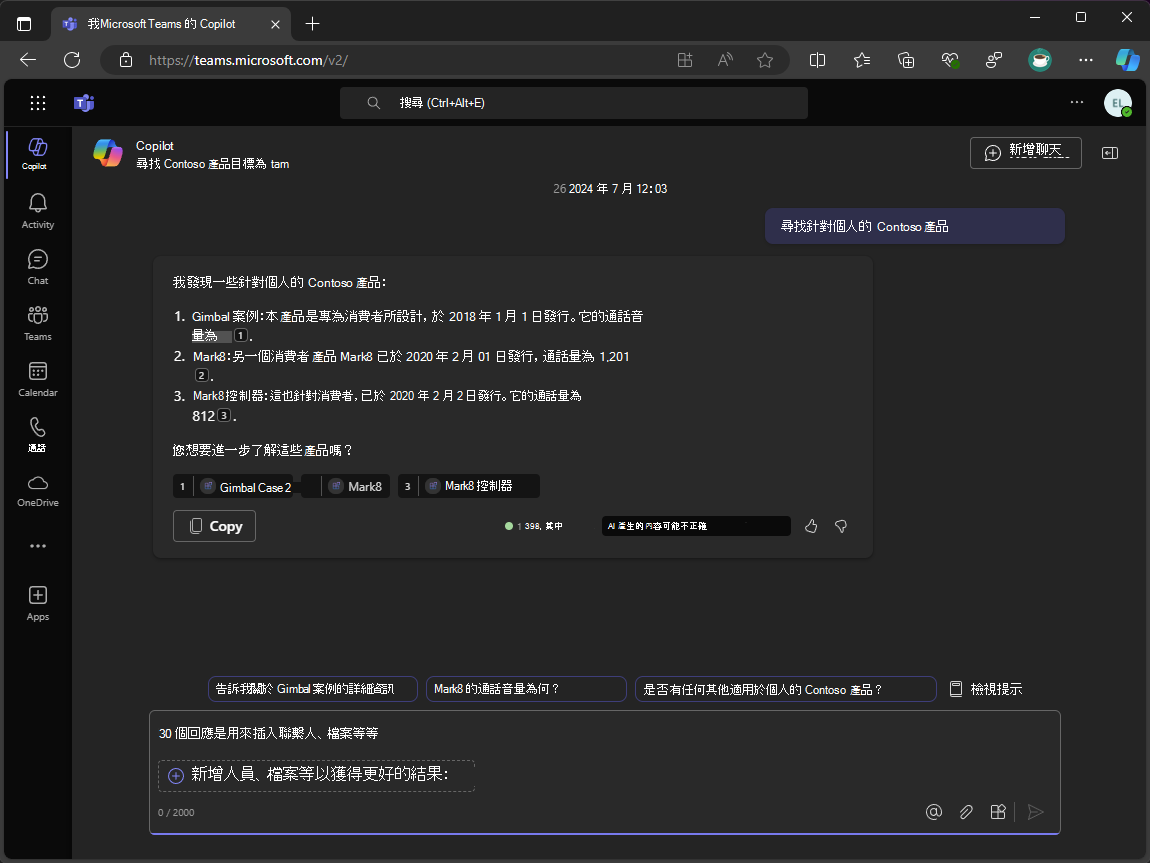Close the Microsoft Teams Copilot tab
This screenshot has height=863, width=1150.
tap(275, 24)
